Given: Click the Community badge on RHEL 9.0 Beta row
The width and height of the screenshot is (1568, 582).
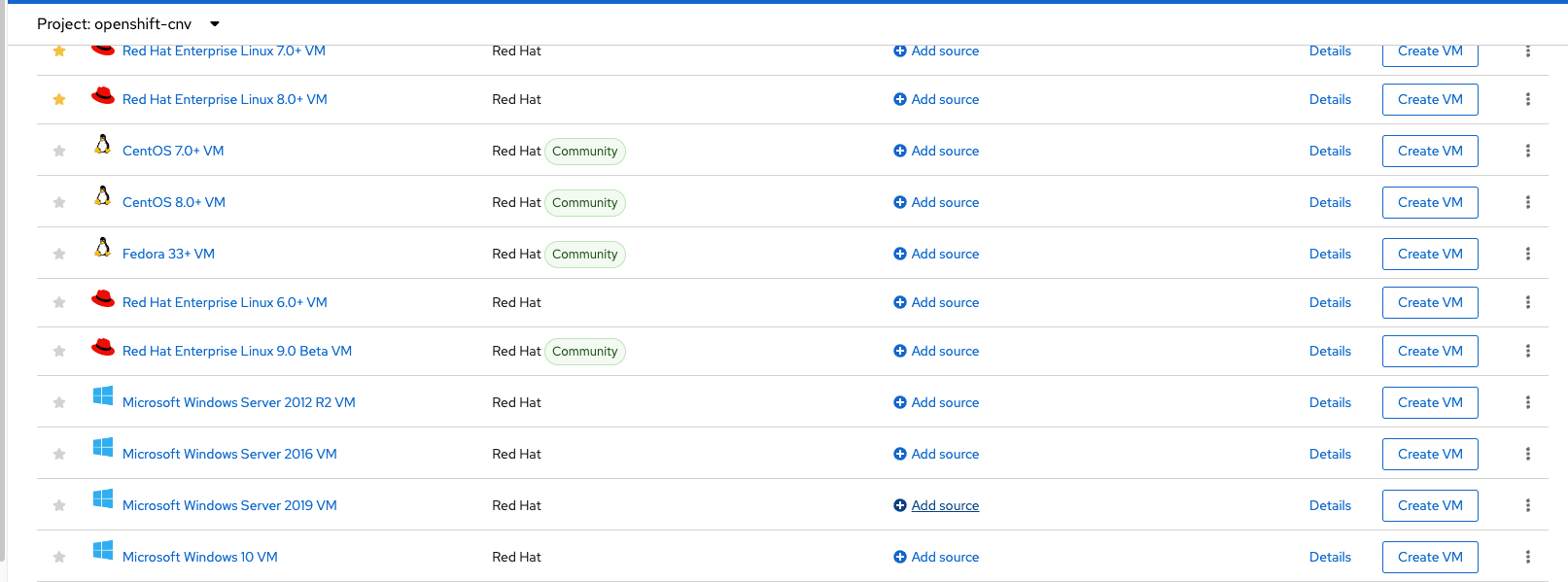Looking at the screenshot, I should coord(585,351).
